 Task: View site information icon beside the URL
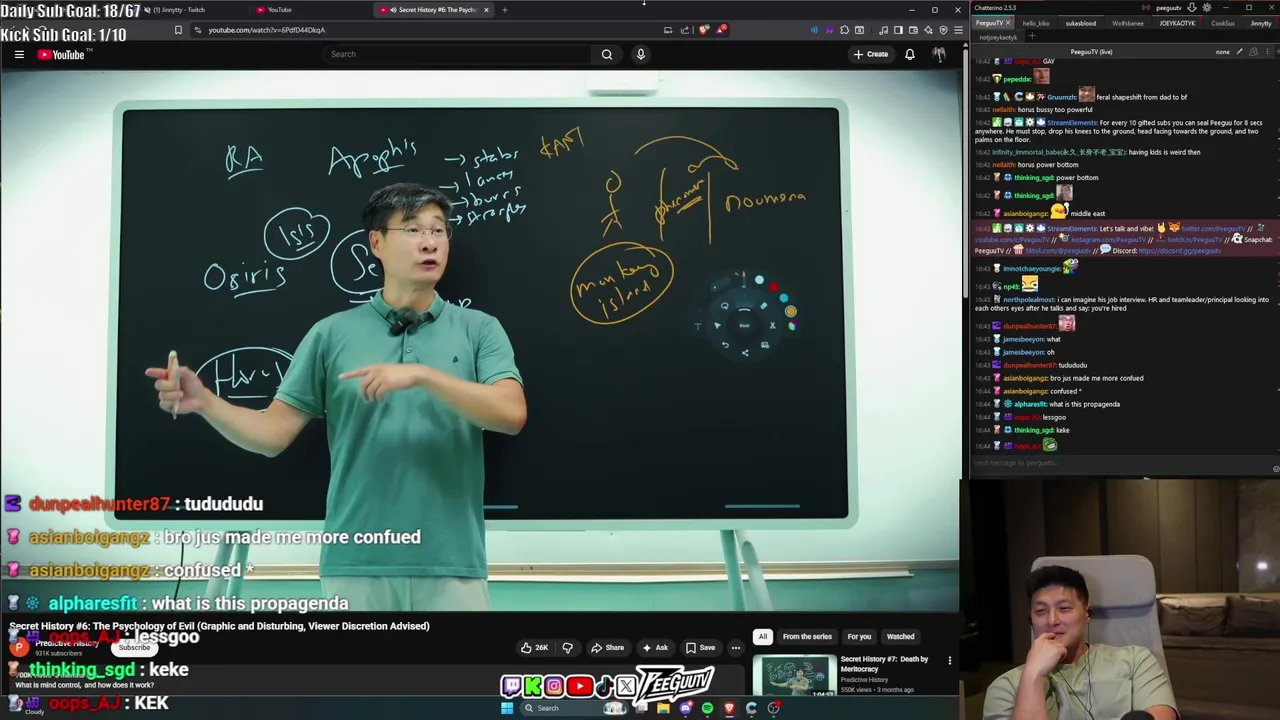pos(197,30)
